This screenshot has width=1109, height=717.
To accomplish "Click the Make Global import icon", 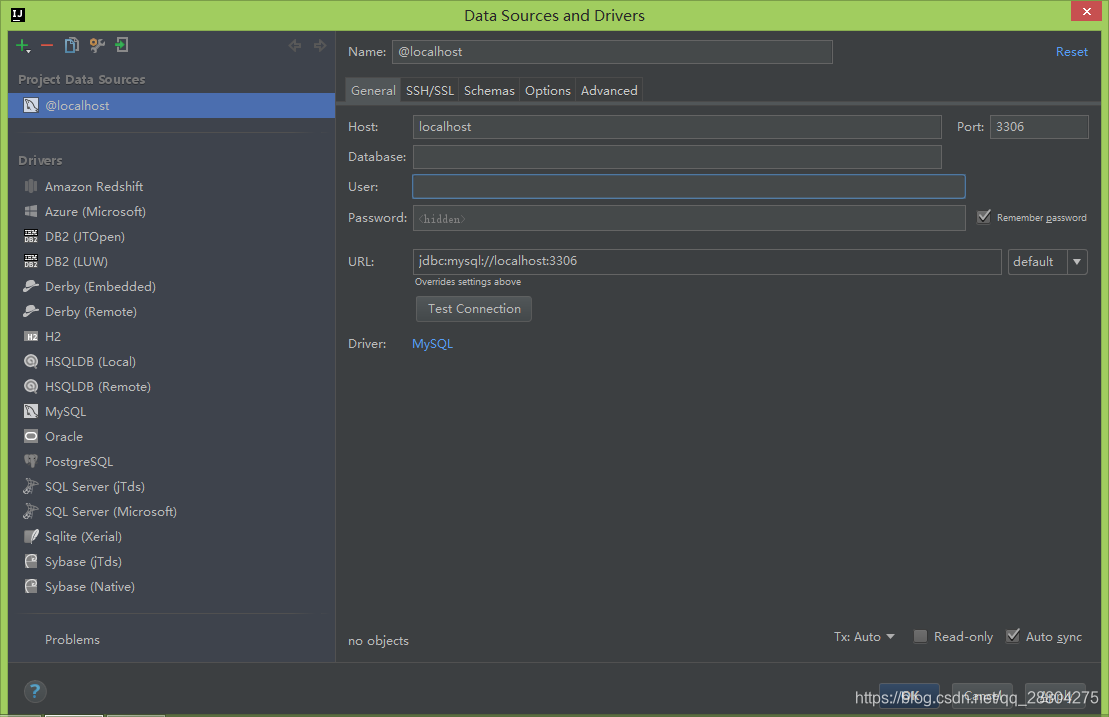I will pyautogui.click(x=122, y=45).
